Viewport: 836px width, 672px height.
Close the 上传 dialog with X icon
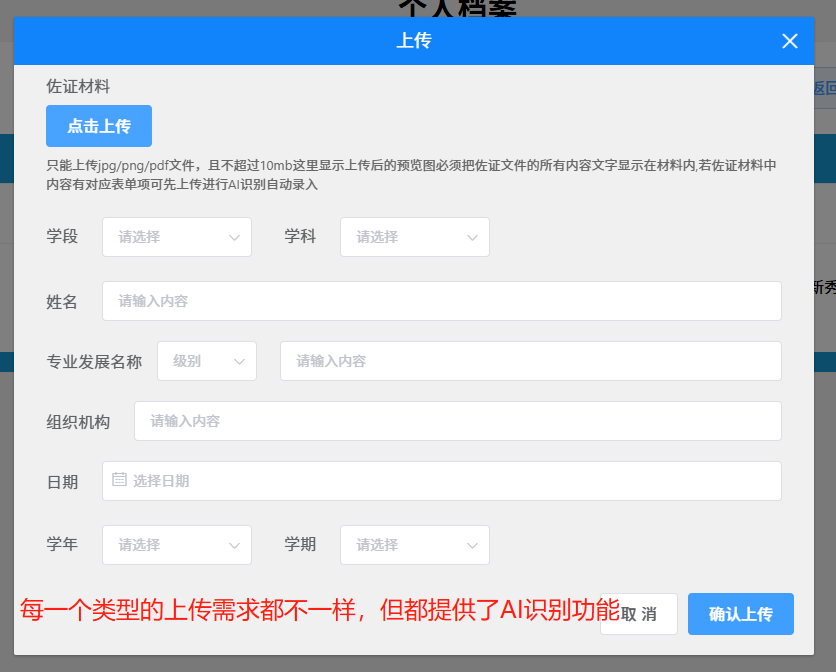pyautogui.click(x=790, y=41)
